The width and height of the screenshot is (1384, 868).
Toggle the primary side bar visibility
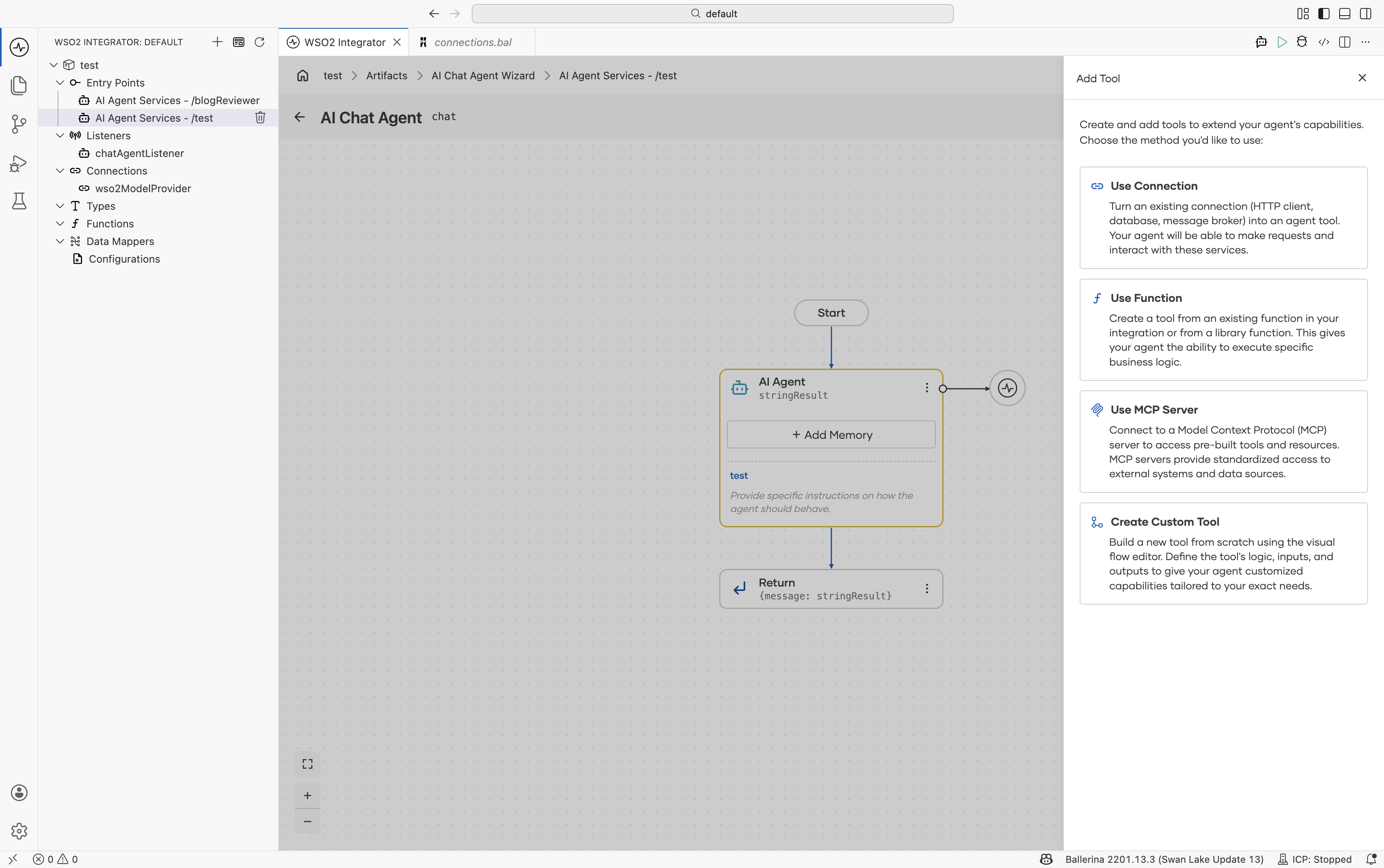[1324, 14]
